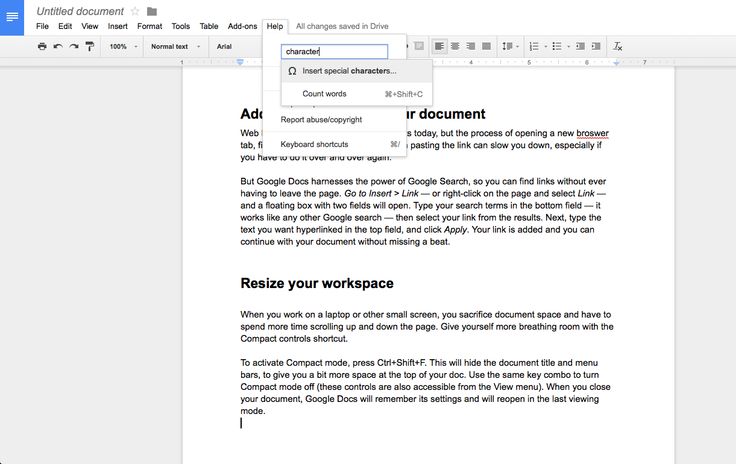Open Google Docs home via blue icon
736x464 pixels.
(12, 17)
